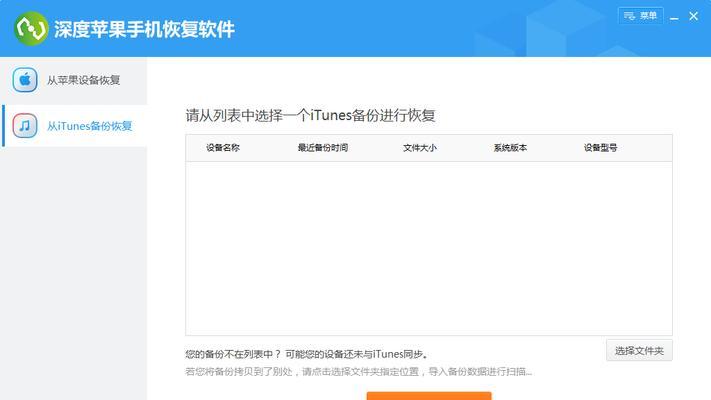
Task: Click the 您的备份不在列表中 notice text
Action: [307, 354]
